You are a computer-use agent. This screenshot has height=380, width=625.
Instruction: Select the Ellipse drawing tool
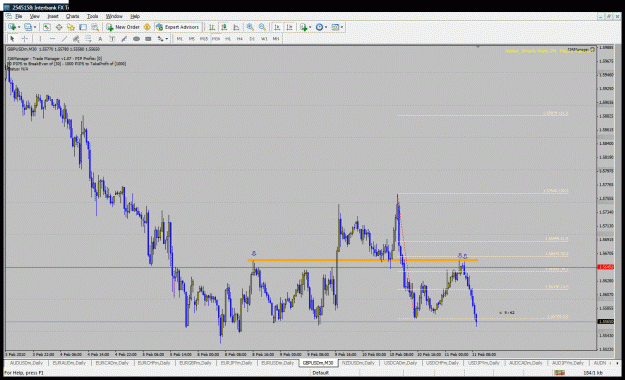click(x=136, y=39)
